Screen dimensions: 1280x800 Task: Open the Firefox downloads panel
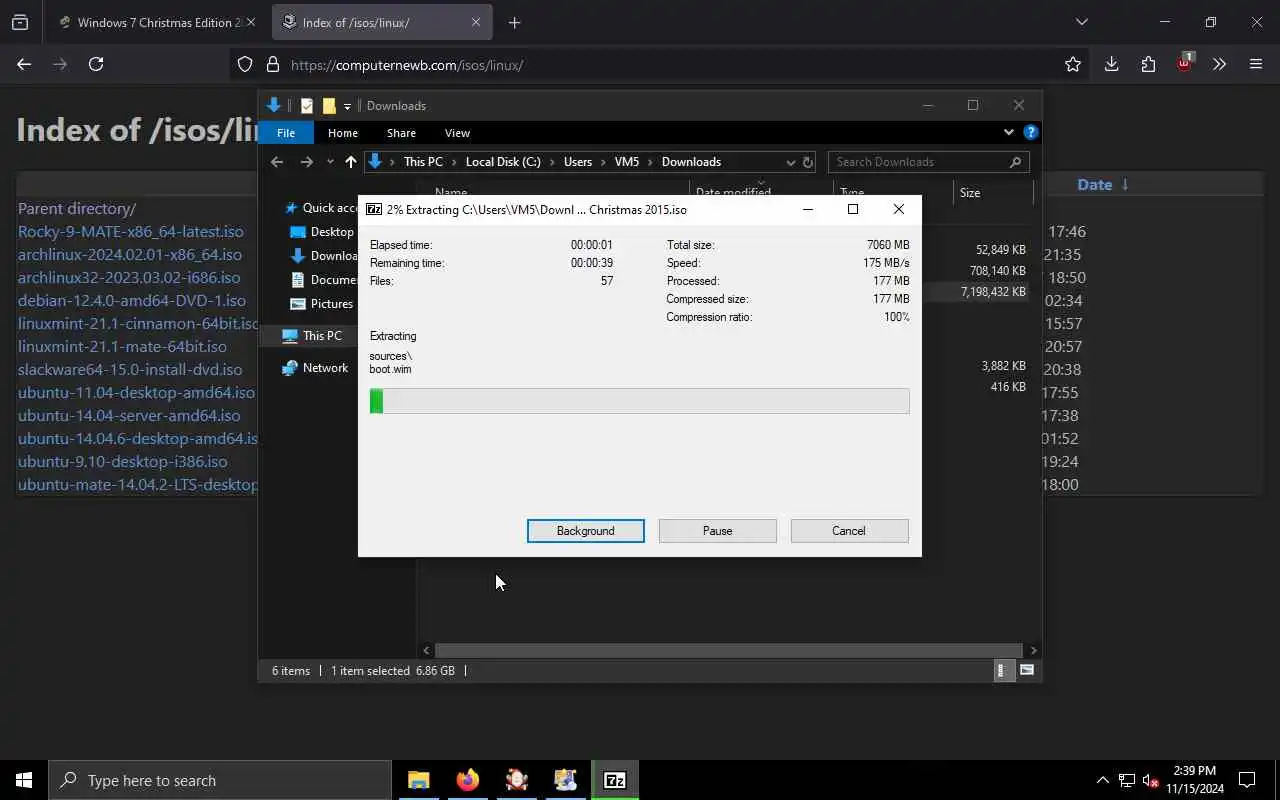[1111, 64]
